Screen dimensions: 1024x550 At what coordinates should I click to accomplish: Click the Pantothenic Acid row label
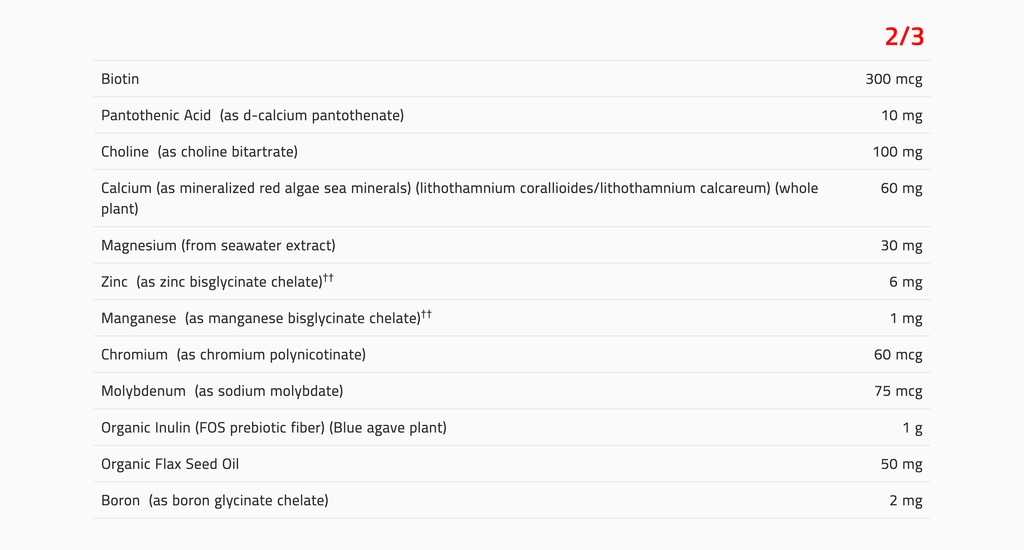click(x=252, y=115)
